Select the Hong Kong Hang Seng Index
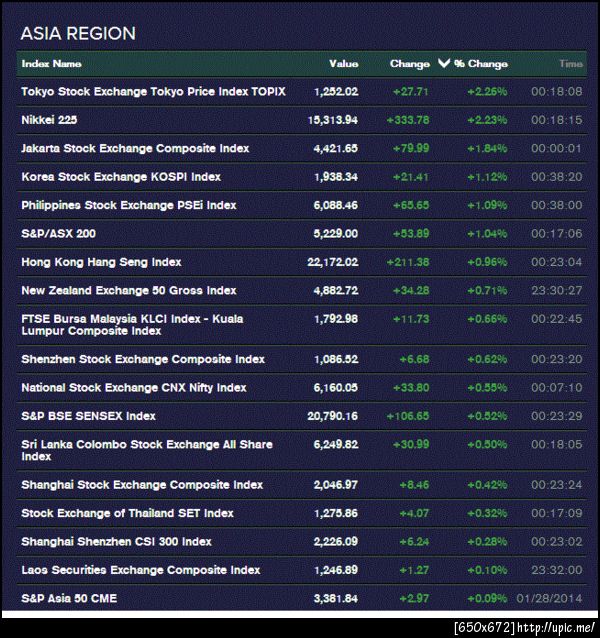 (x=101, y=262)
